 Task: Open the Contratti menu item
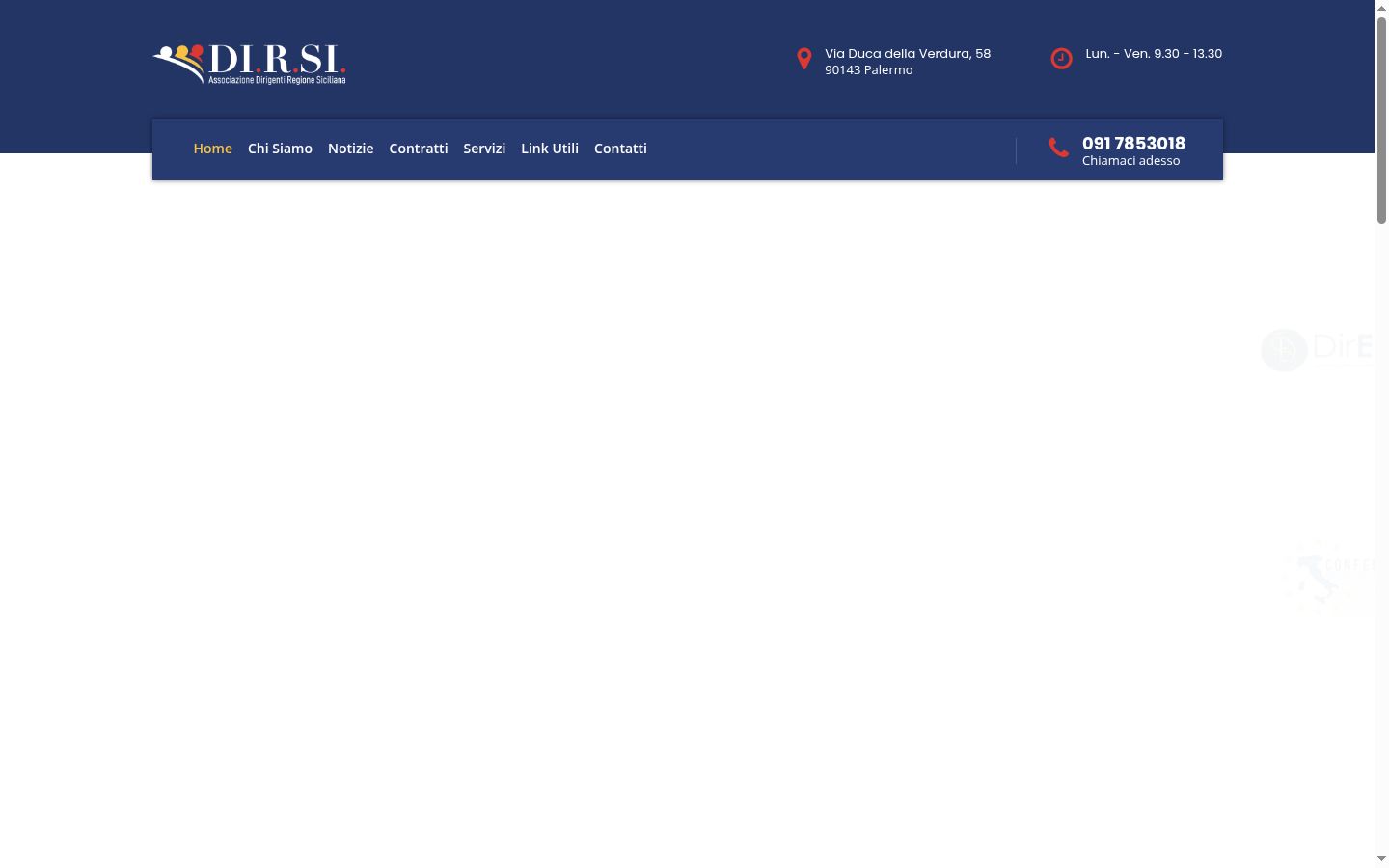pos(419,149)
